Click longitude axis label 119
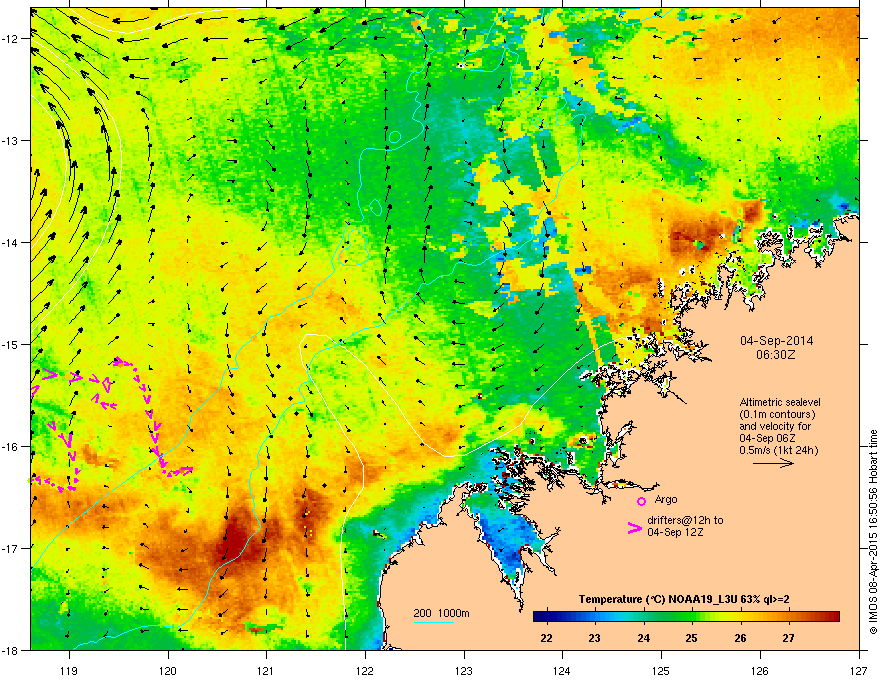The image size is (880, 680). [x=69, y=670]
